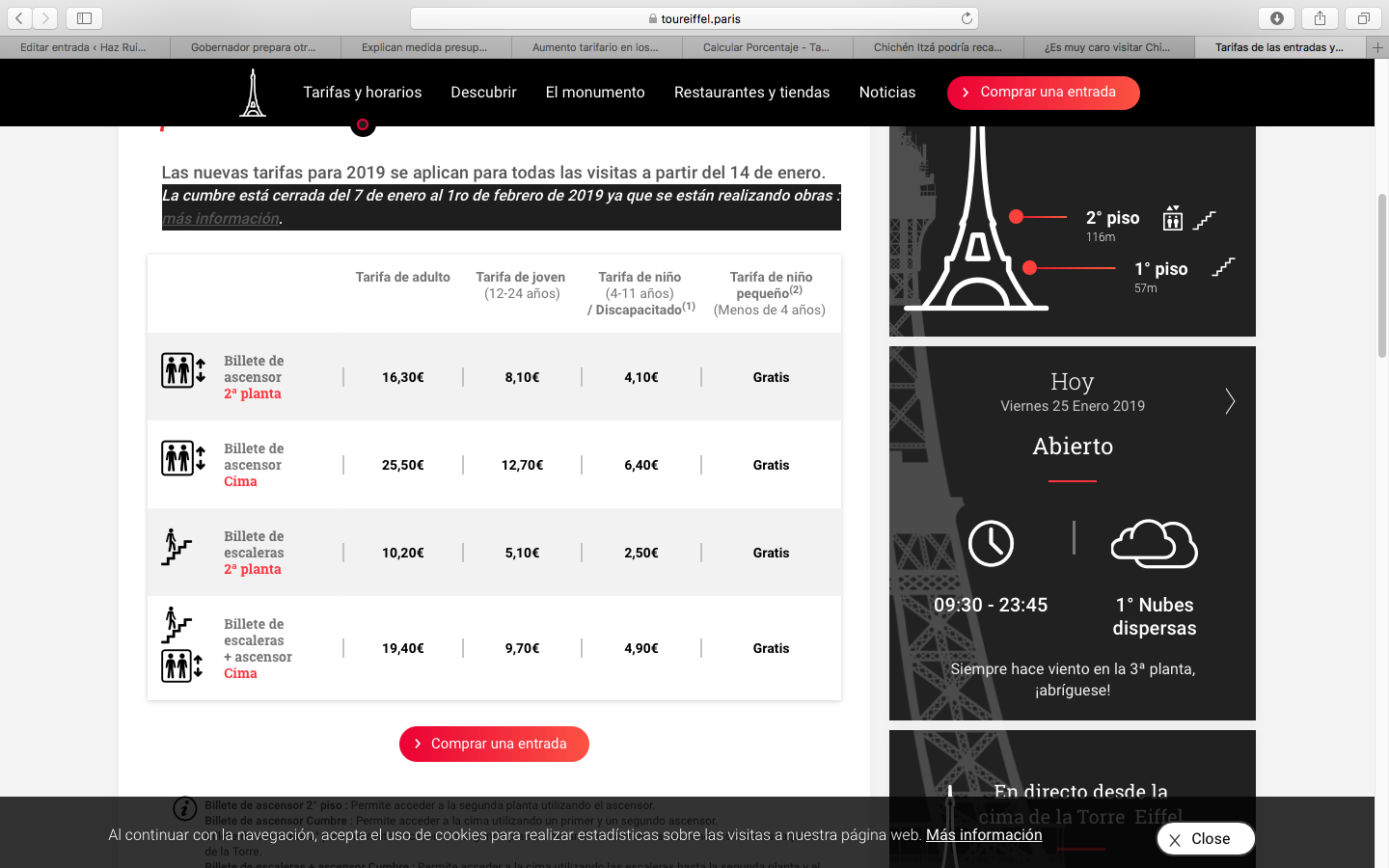The height and width of the screenshot is (868, 1389).
Task: Click the date Viernes 25 Enero 2019
Action: (1073, 406)
